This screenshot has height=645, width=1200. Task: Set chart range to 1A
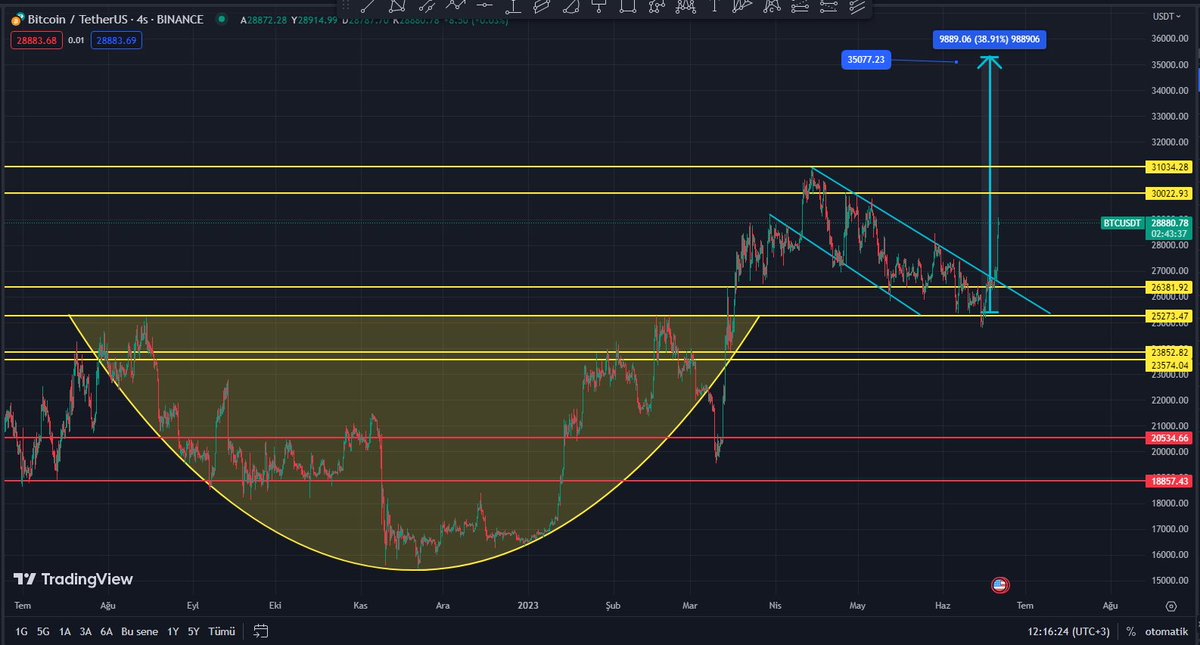pyautogui.click(x=65, y=632)
